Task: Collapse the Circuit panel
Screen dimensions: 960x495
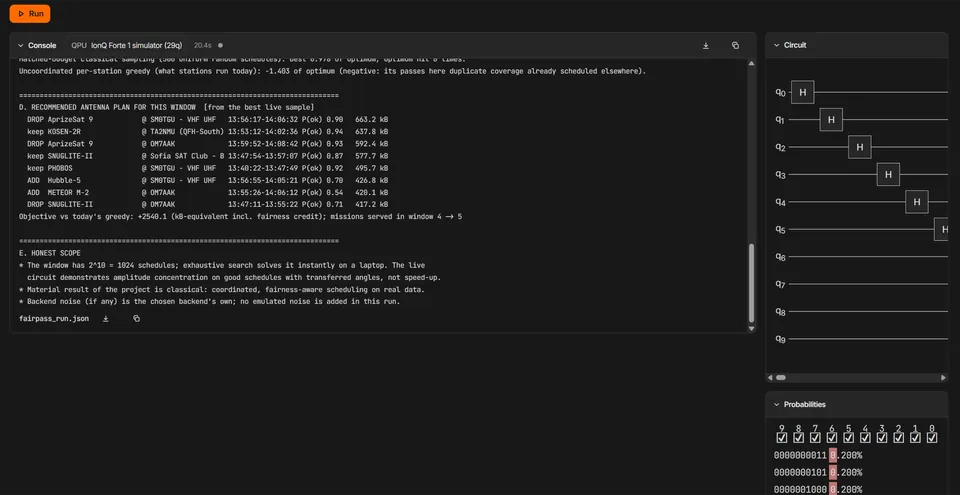Action: pos(776,45)
